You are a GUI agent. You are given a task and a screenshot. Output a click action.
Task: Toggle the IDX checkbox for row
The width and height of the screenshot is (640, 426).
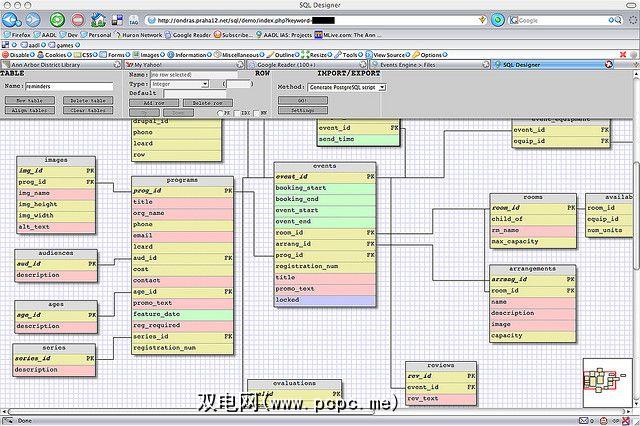(237, 113)
